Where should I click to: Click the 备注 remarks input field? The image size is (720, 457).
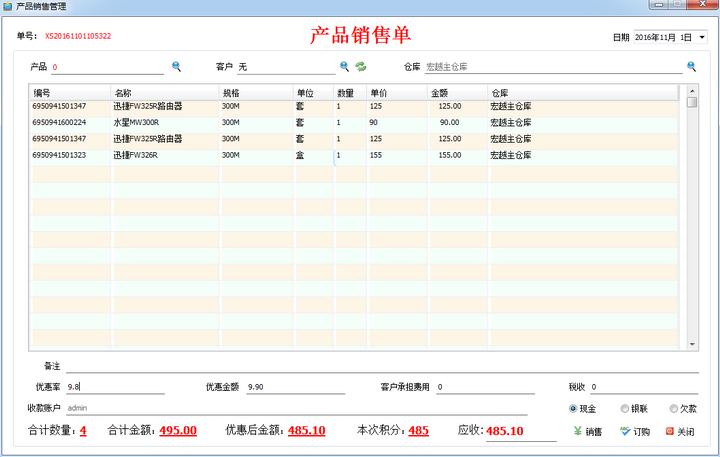pyautogui.click(x=380, y=366)
